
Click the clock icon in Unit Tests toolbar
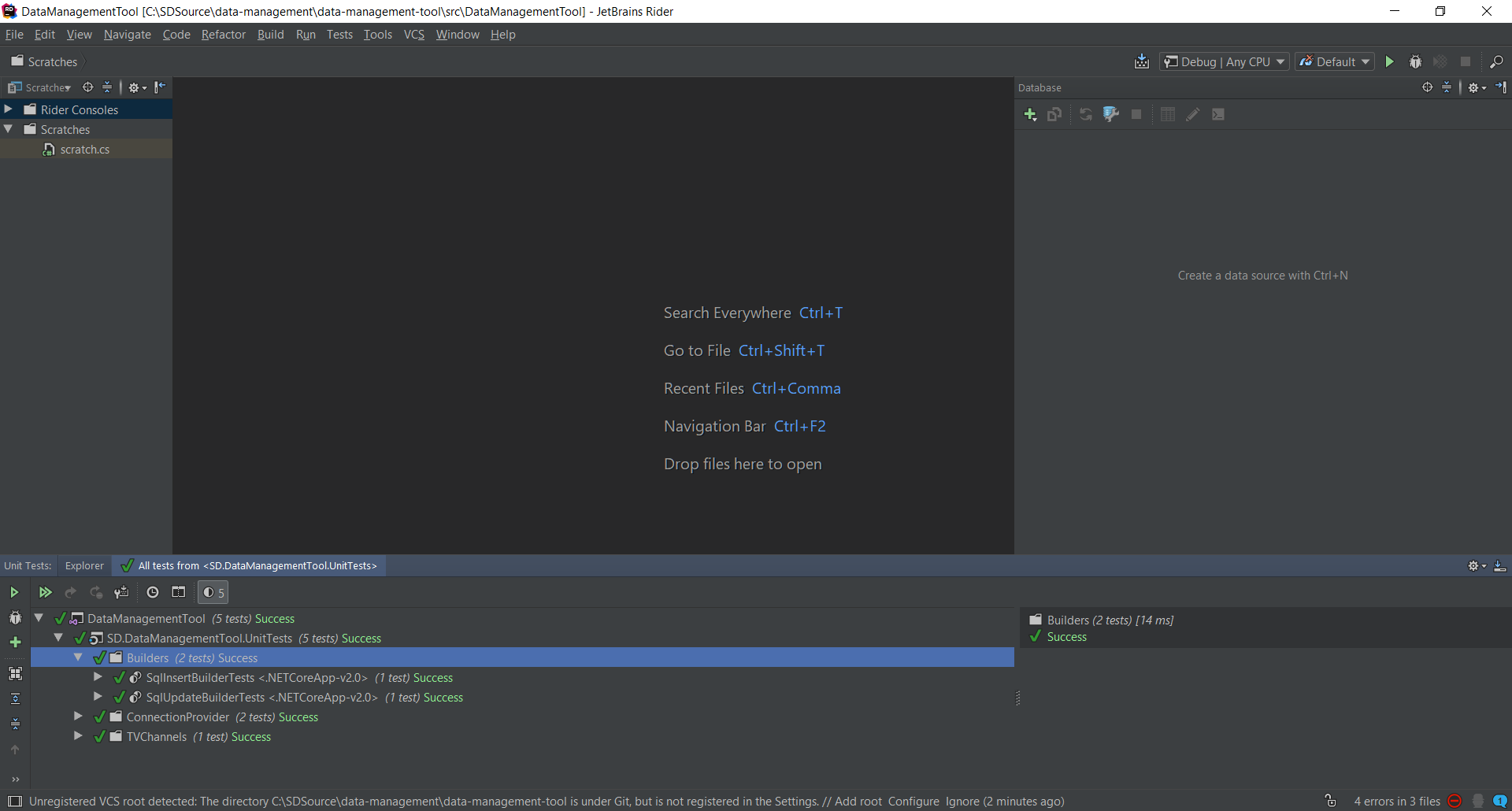153,592
